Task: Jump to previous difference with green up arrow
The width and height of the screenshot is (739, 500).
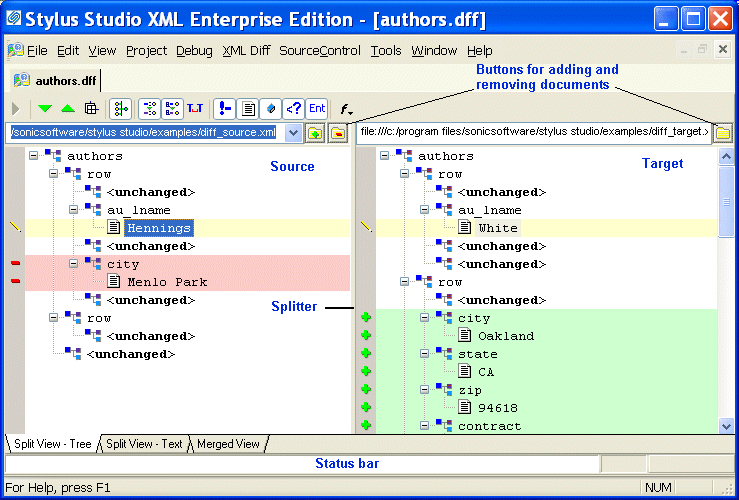Action: (67, 109)
